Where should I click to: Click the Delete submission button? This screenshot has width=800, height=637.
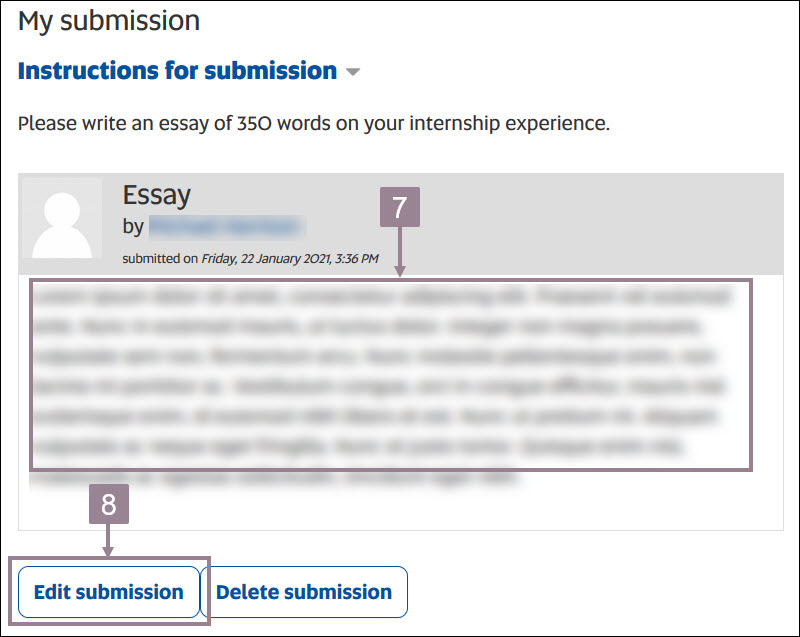[x=305, y=591]
